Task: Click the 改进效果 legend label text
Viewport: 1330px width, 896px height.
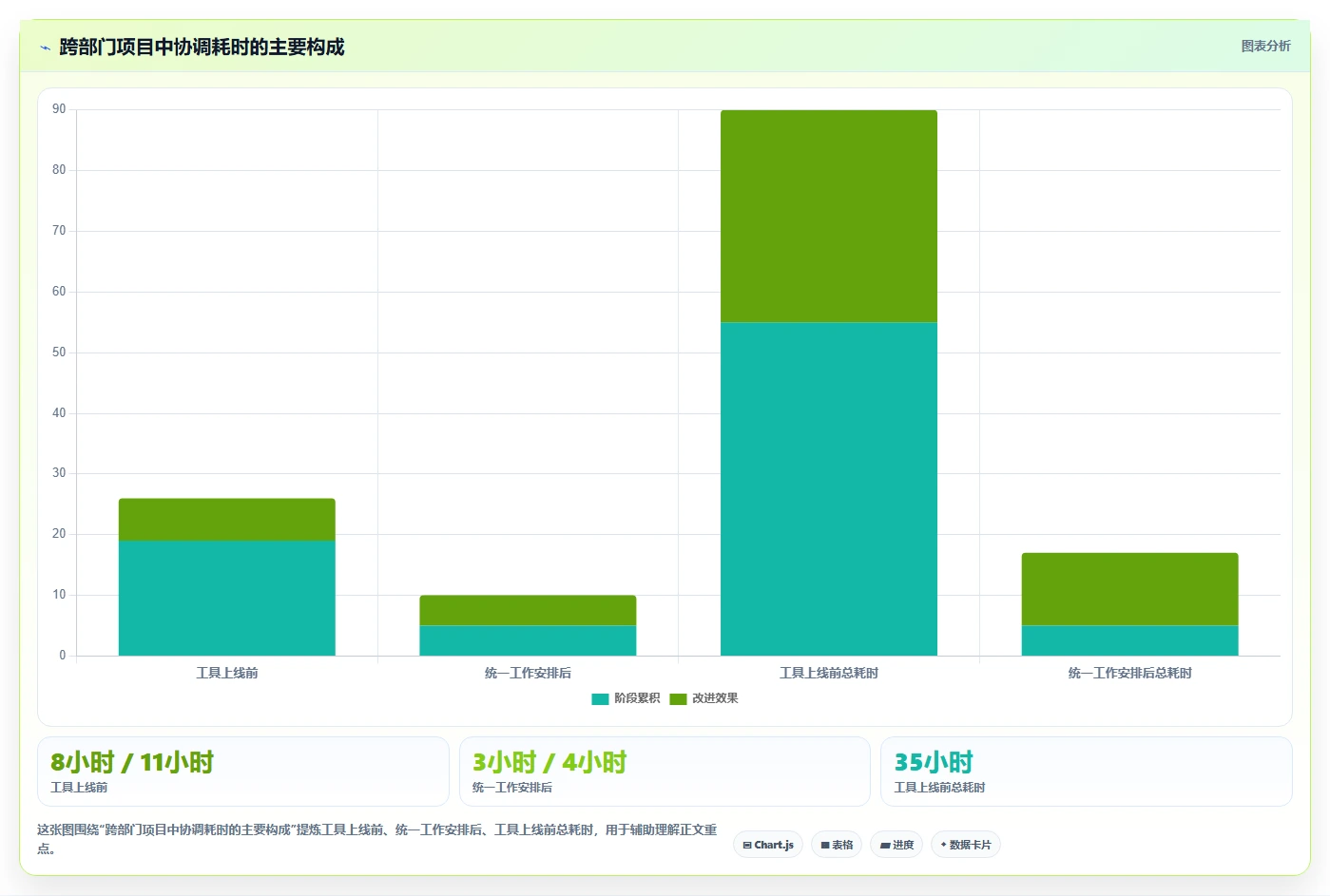Action: (x=715, y=698)
